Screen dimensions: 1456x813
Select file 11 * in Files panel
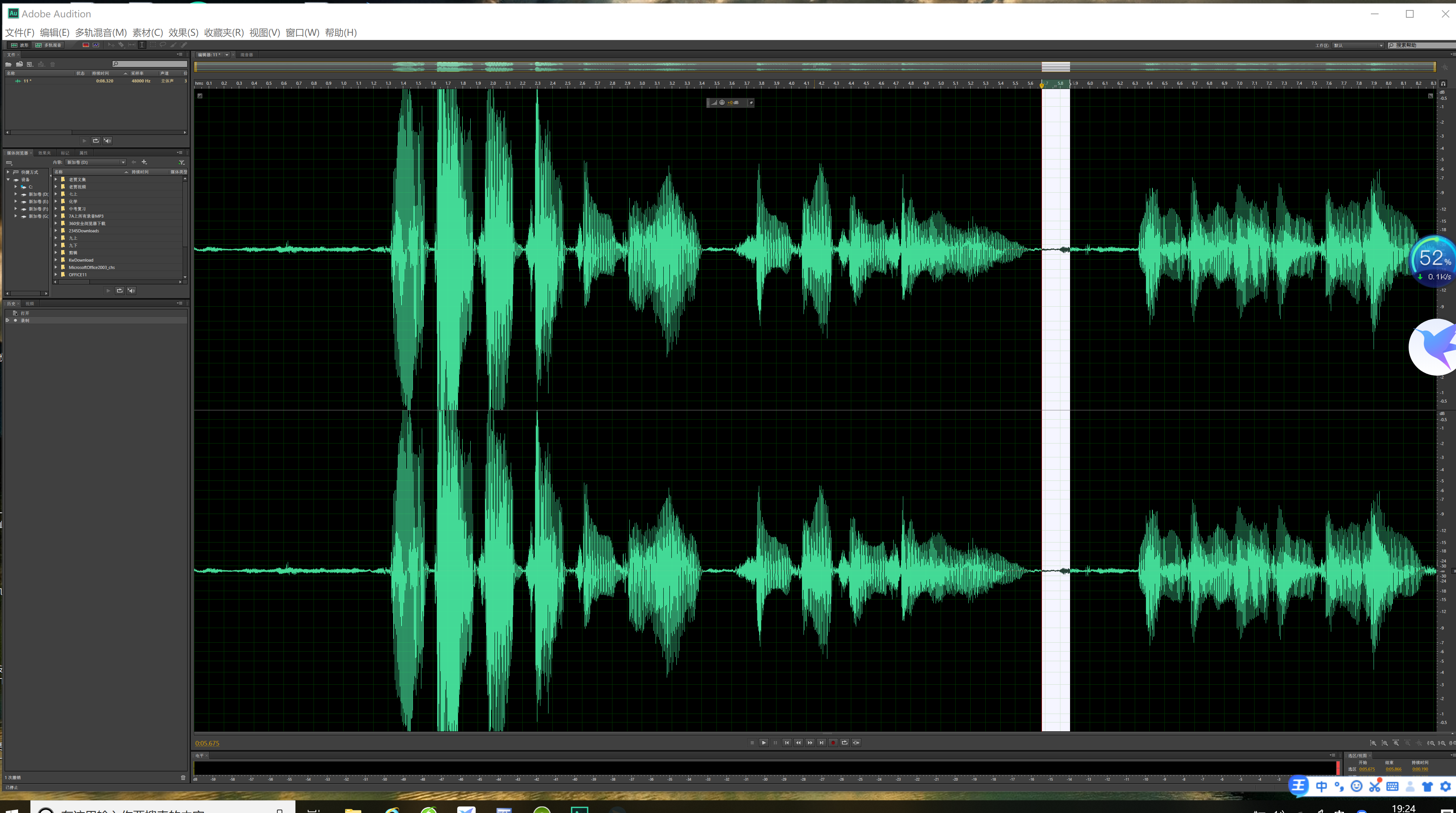point(96,81)
